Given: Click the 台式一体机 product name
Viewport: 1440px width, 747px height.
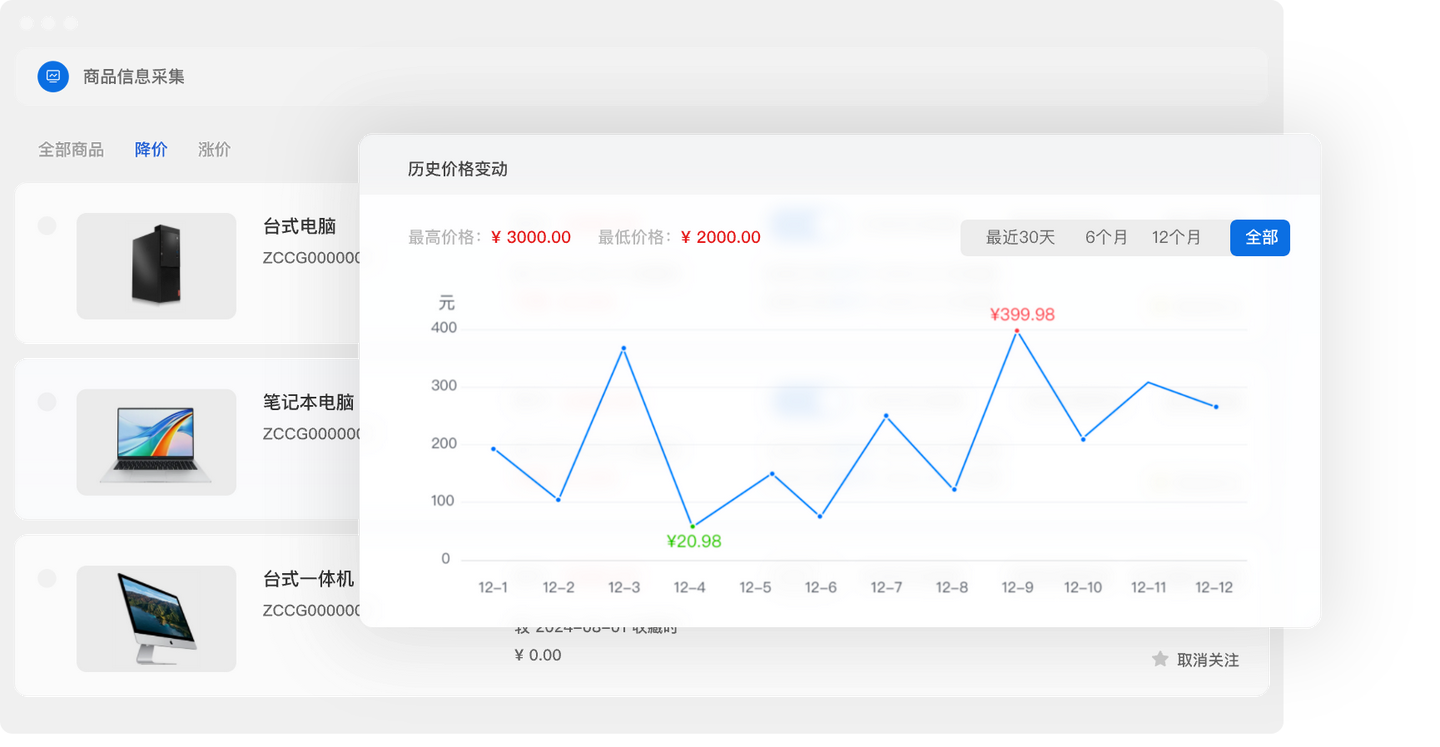Looking at the screenshot, I should (x=308, y=579).
